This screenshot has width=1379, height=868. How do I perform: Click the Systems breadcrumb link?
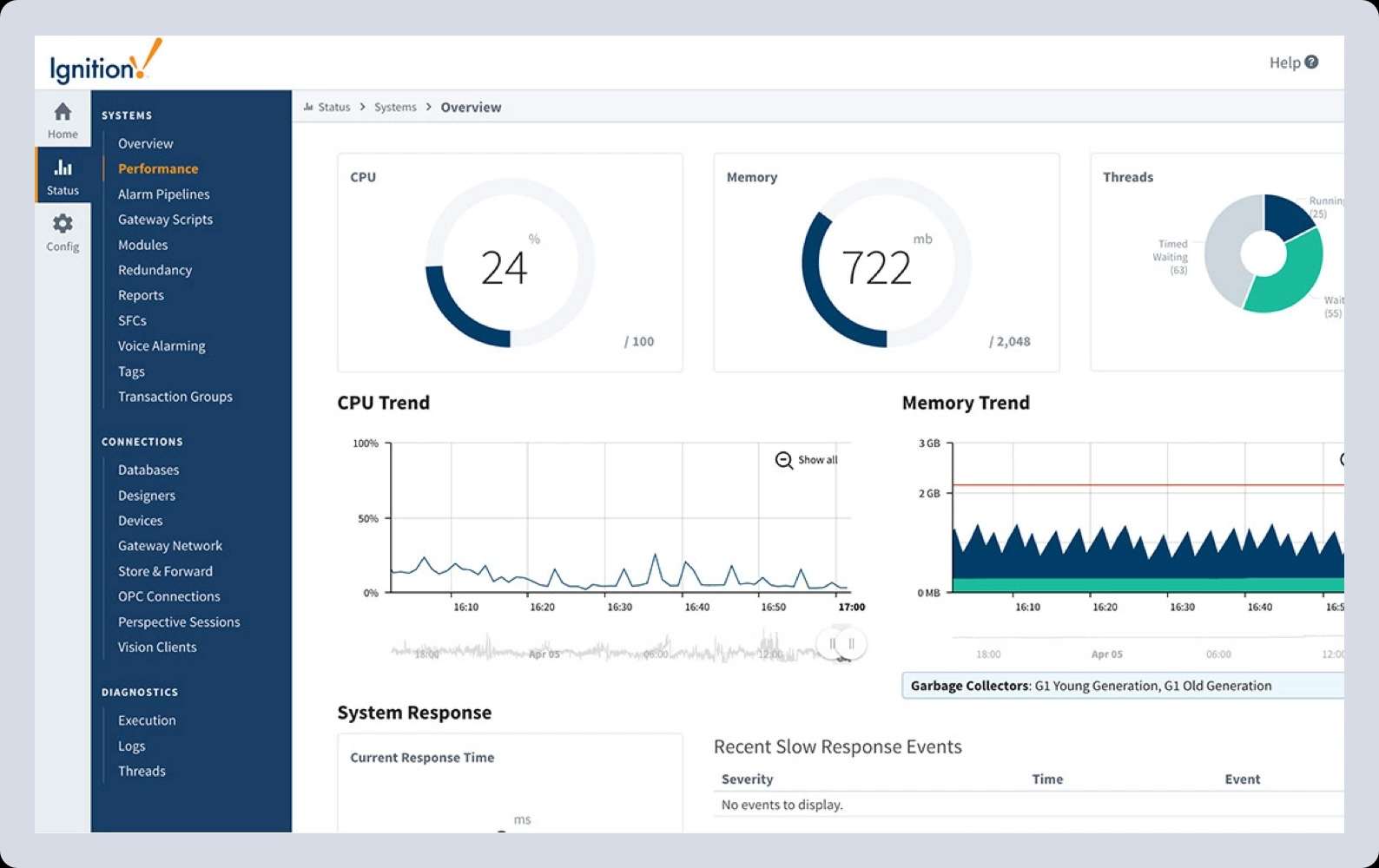coord(395,107)
